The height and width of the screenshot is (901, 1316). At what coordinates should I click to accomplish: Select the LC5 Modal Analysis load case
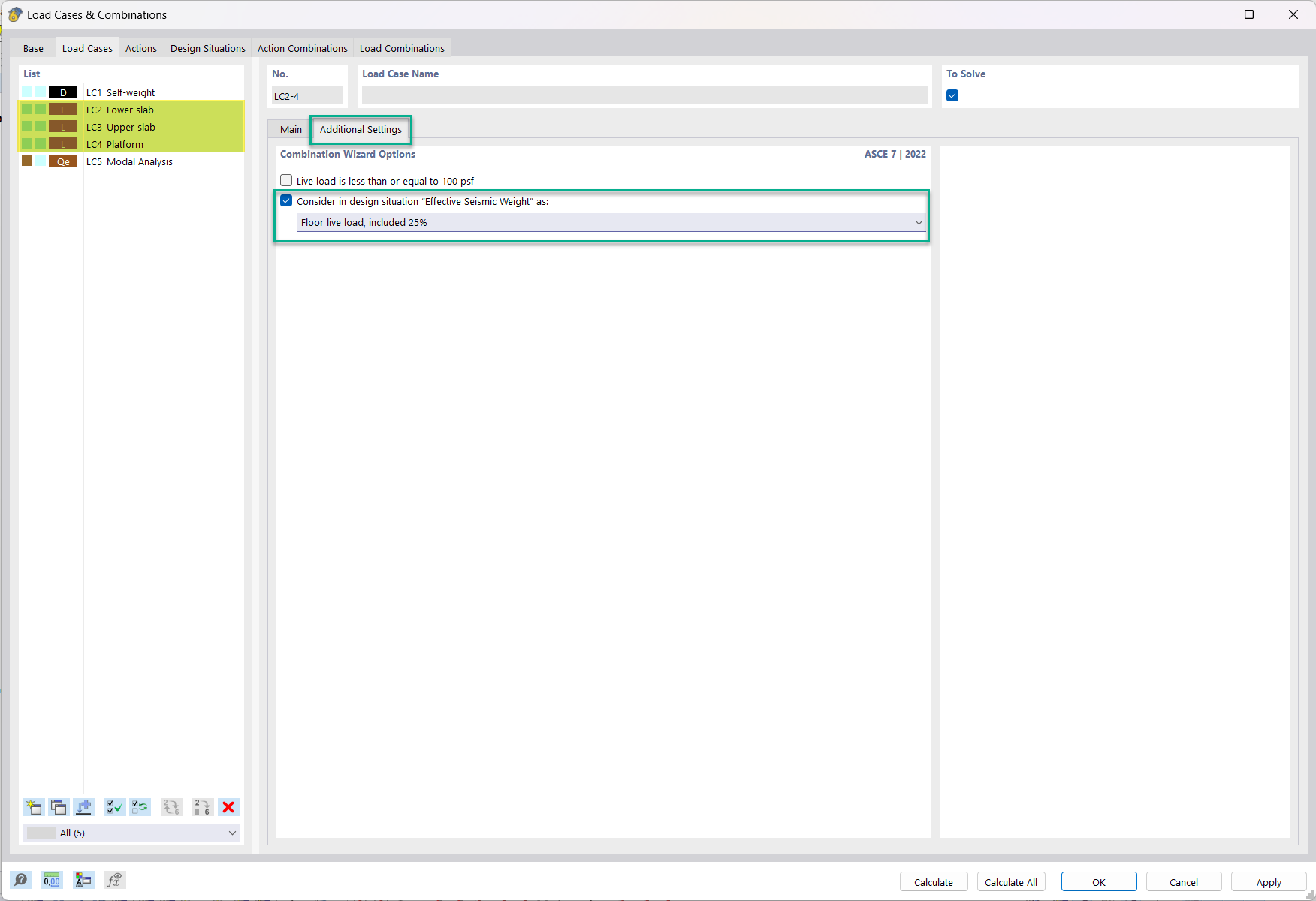pyautogui.click(x=140, y=161)
